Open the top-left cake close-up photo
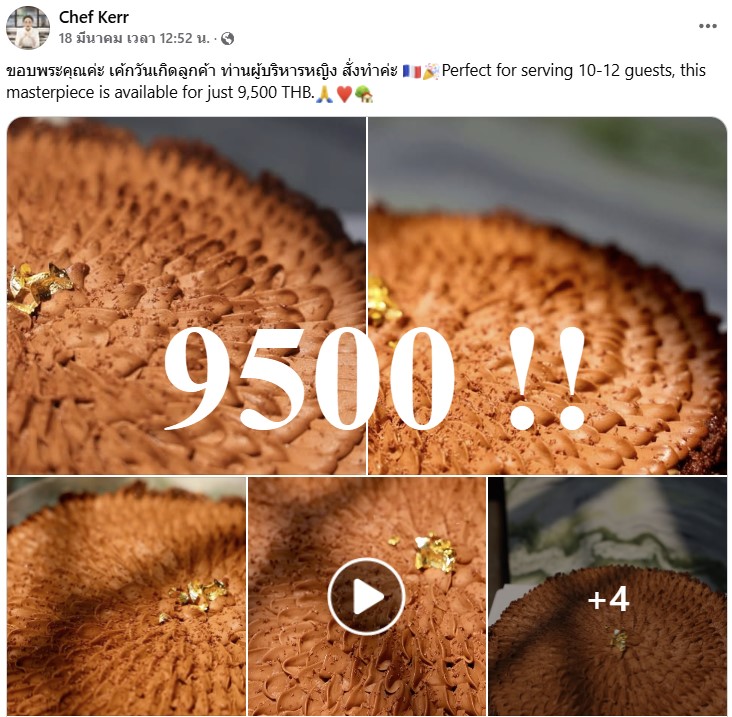 (186, 295)
